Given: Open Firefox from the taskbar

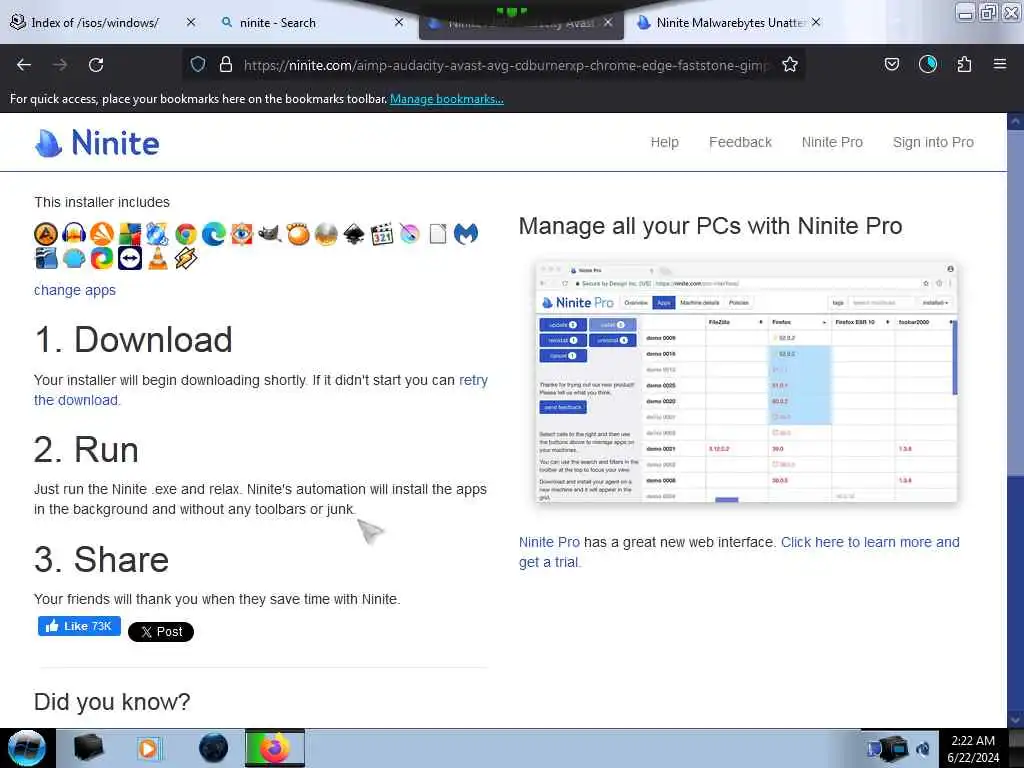Looking at the screenshot, I should [275, 748].
